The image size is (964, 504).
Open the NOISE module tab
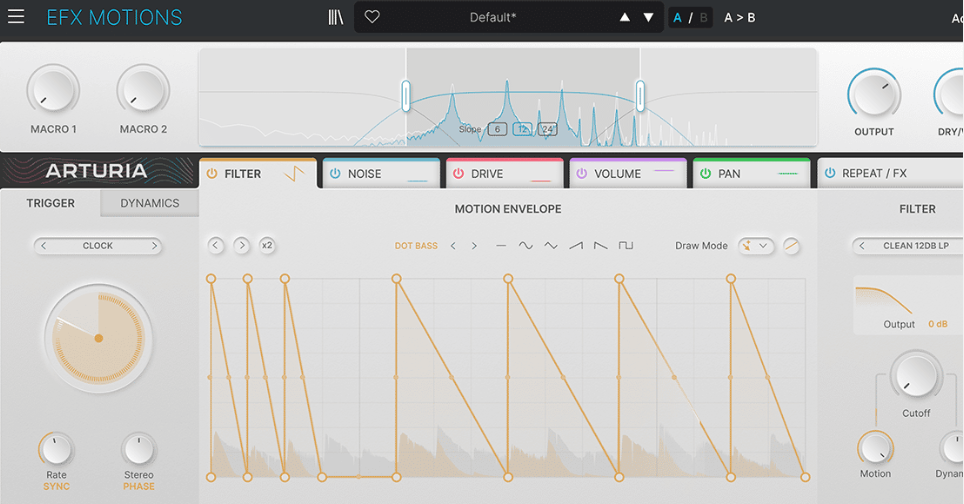(x=381, y=173)
